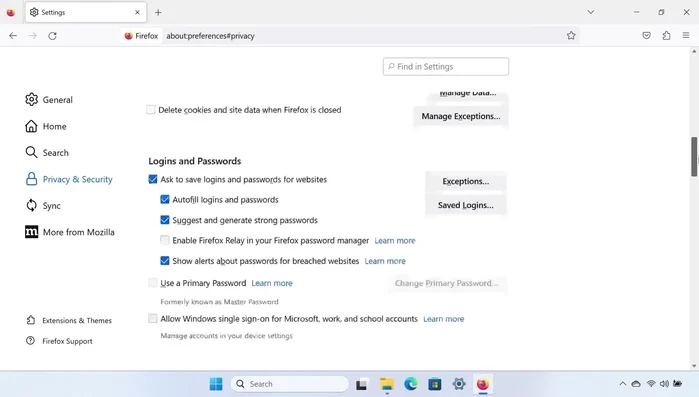699x397 pixels.
Task: Open Learn more link for breached websites alerts
Action: (385, 261)
